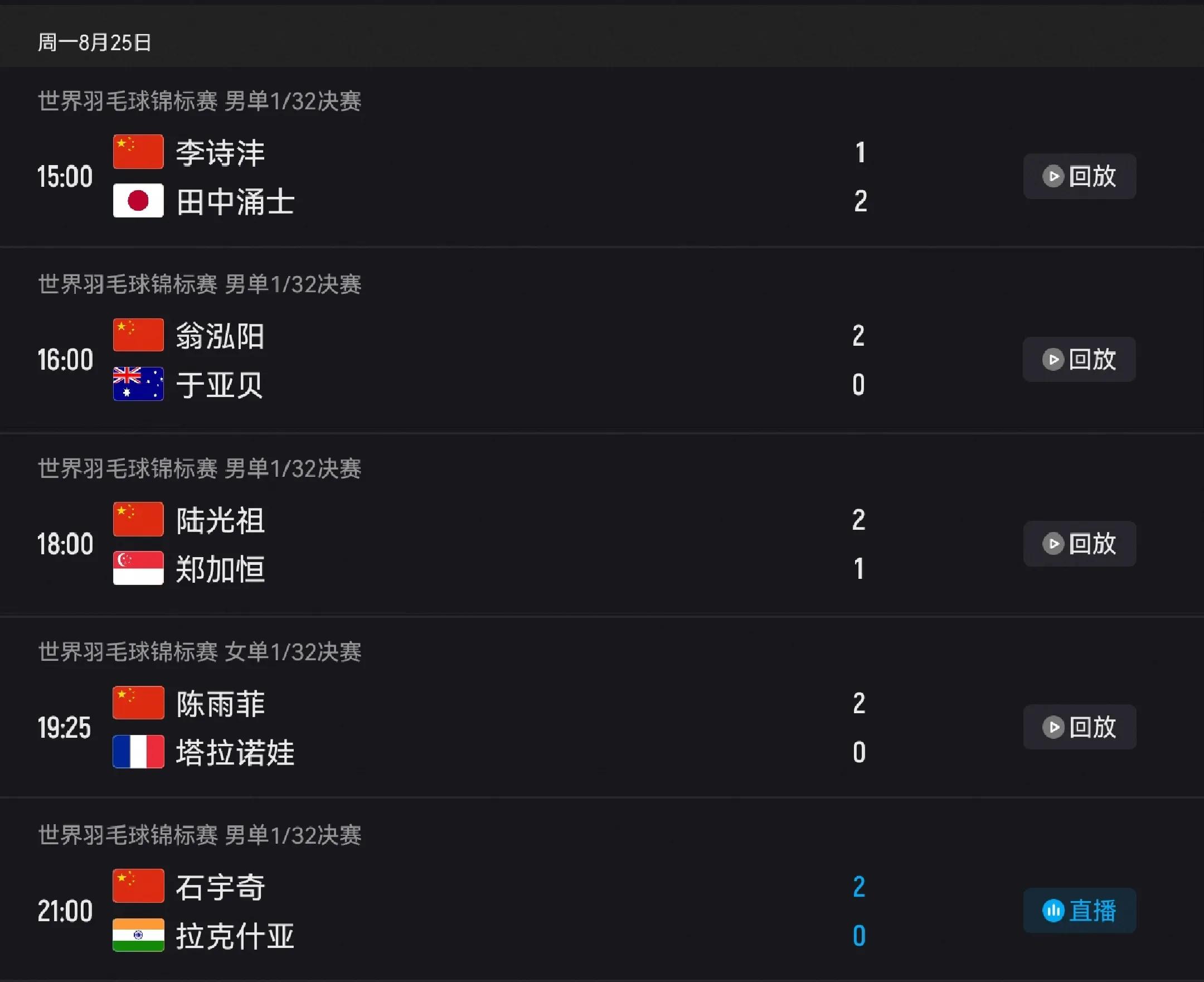The height and width of the screenshot is (982, 1204).
Task: Click 石宇奇's blue live score 2
Action: [859, 887]
